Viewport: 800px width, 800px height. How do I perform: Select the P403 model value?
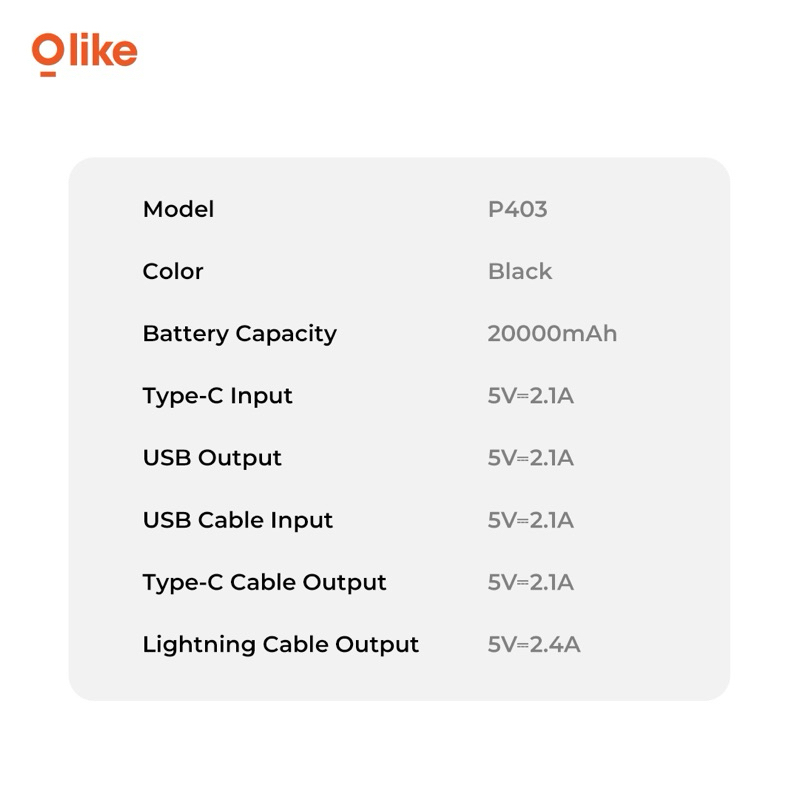tap(517, 209)
